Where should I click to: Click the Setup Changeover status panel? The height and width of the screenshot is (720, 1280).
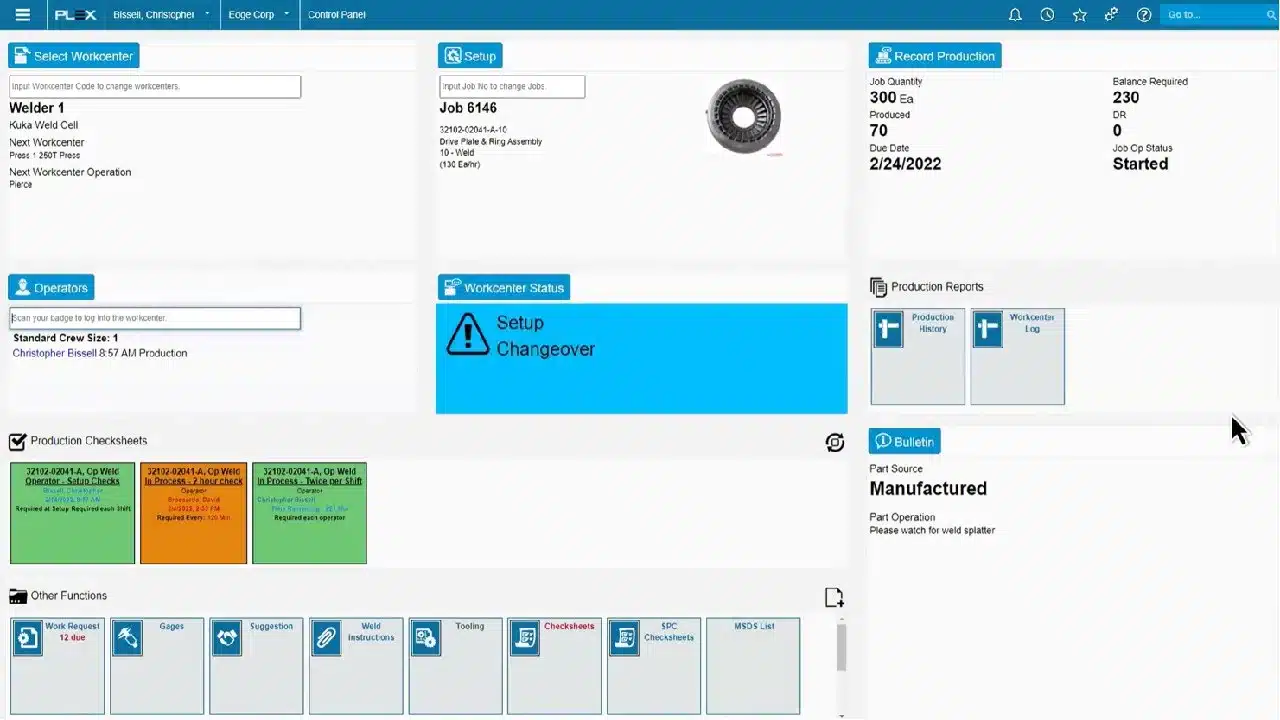click(x=641, y=358)
